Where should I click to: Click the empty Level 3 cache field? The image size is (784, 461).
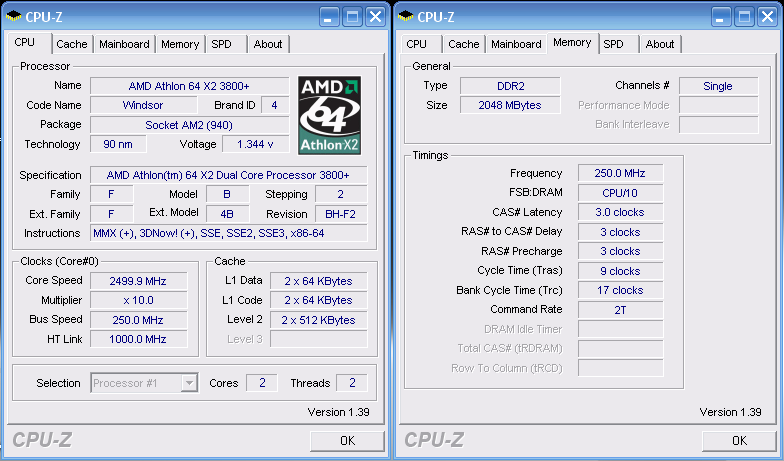[318, 339]
